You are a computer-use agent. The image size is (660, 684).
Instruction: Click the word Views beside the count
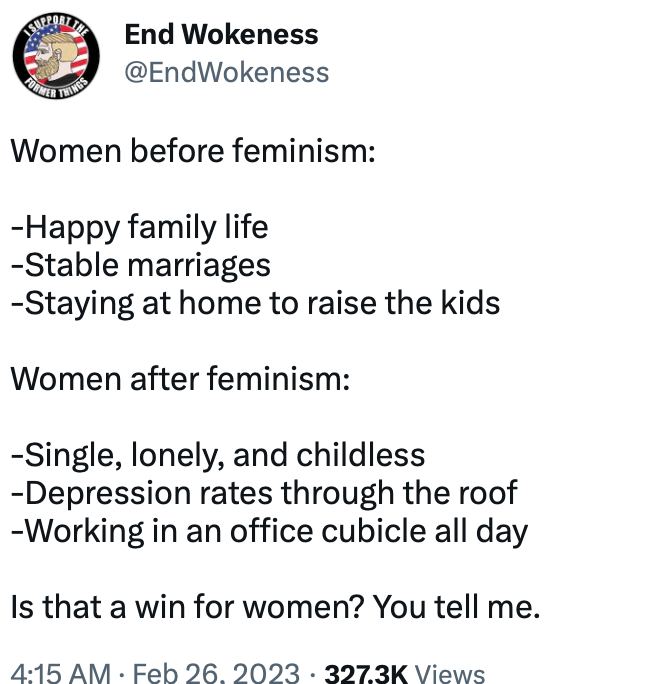click(x=449, y=673)
